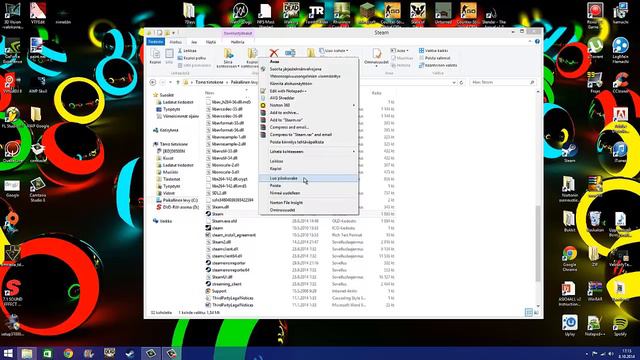Select Poista in the context menu
This screenshot has height=360, width=640.
tap(309, 186)
